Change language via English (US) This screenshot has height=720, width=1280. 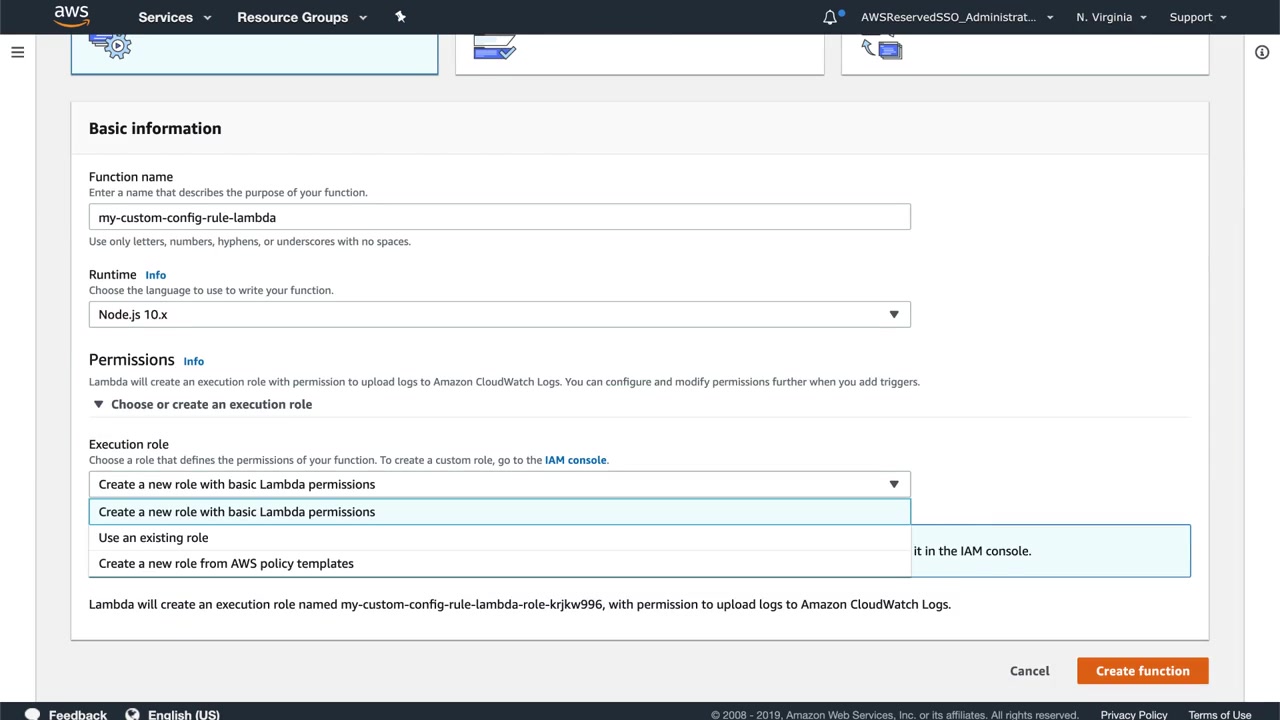(184, 714)
